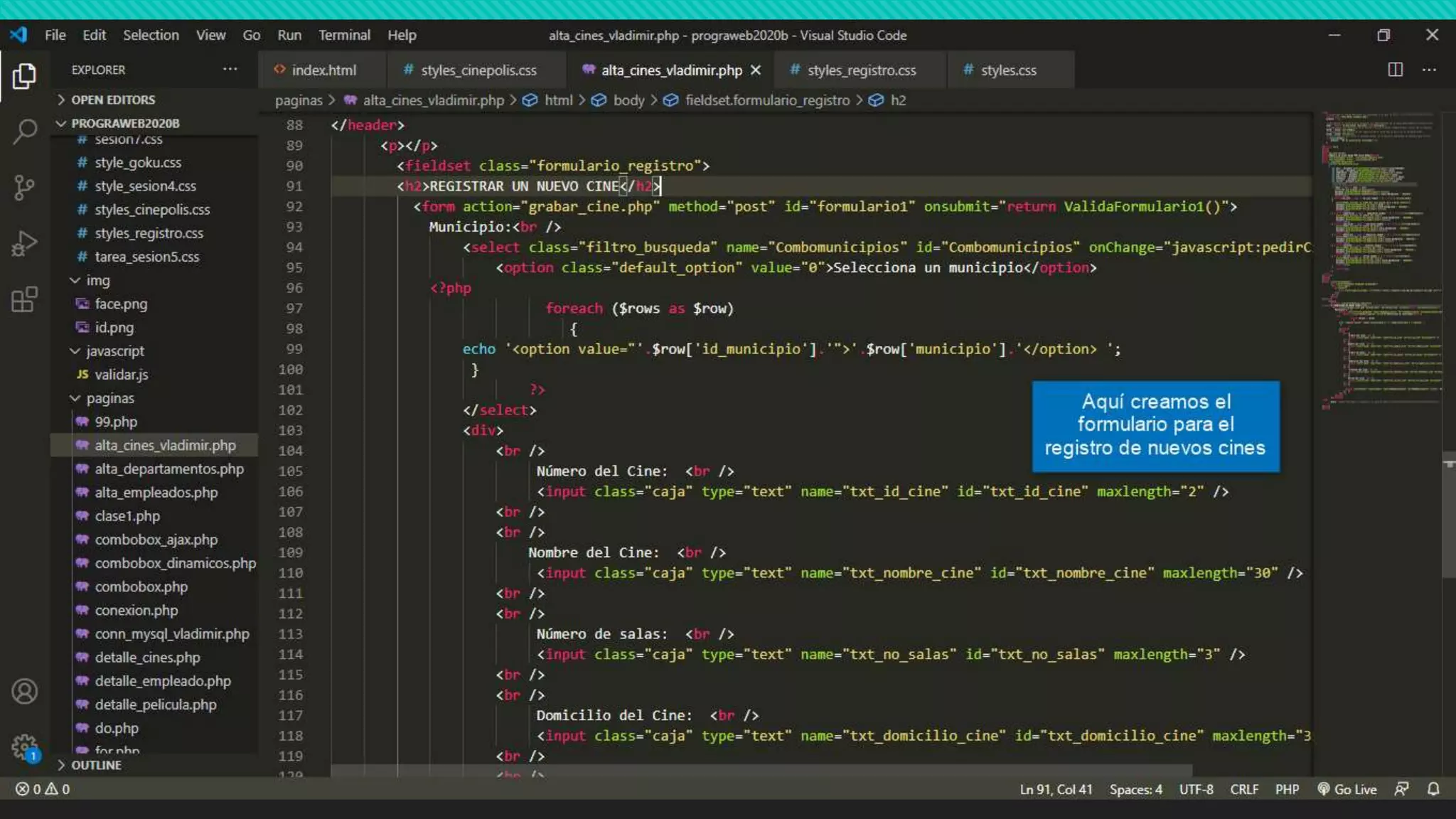Open the Search view in activity bar
The height and width of the screenshot is (819, 1456).
tap(24, 132)
